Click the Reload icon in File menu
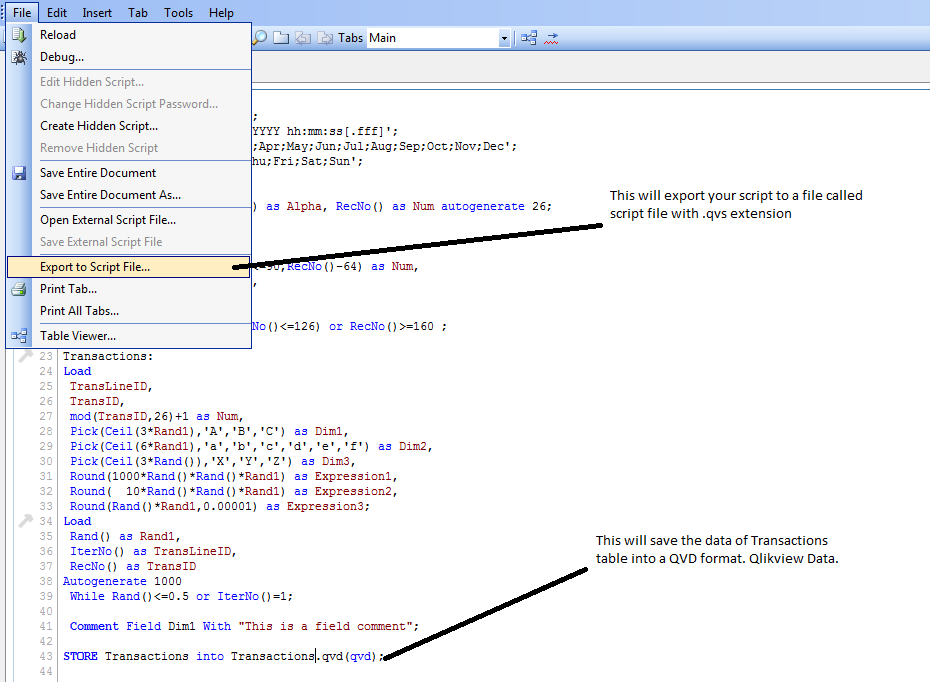The width and height of the screenshot is (930, 682). tap(19, 35)
